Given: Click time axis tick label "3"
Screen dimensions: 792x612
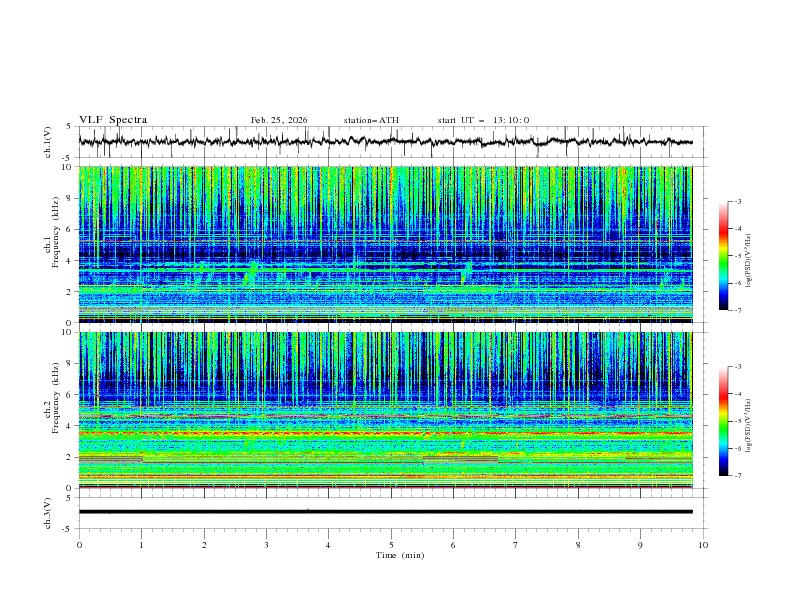Looking at the screenshot, I should (x=266, y=545).
